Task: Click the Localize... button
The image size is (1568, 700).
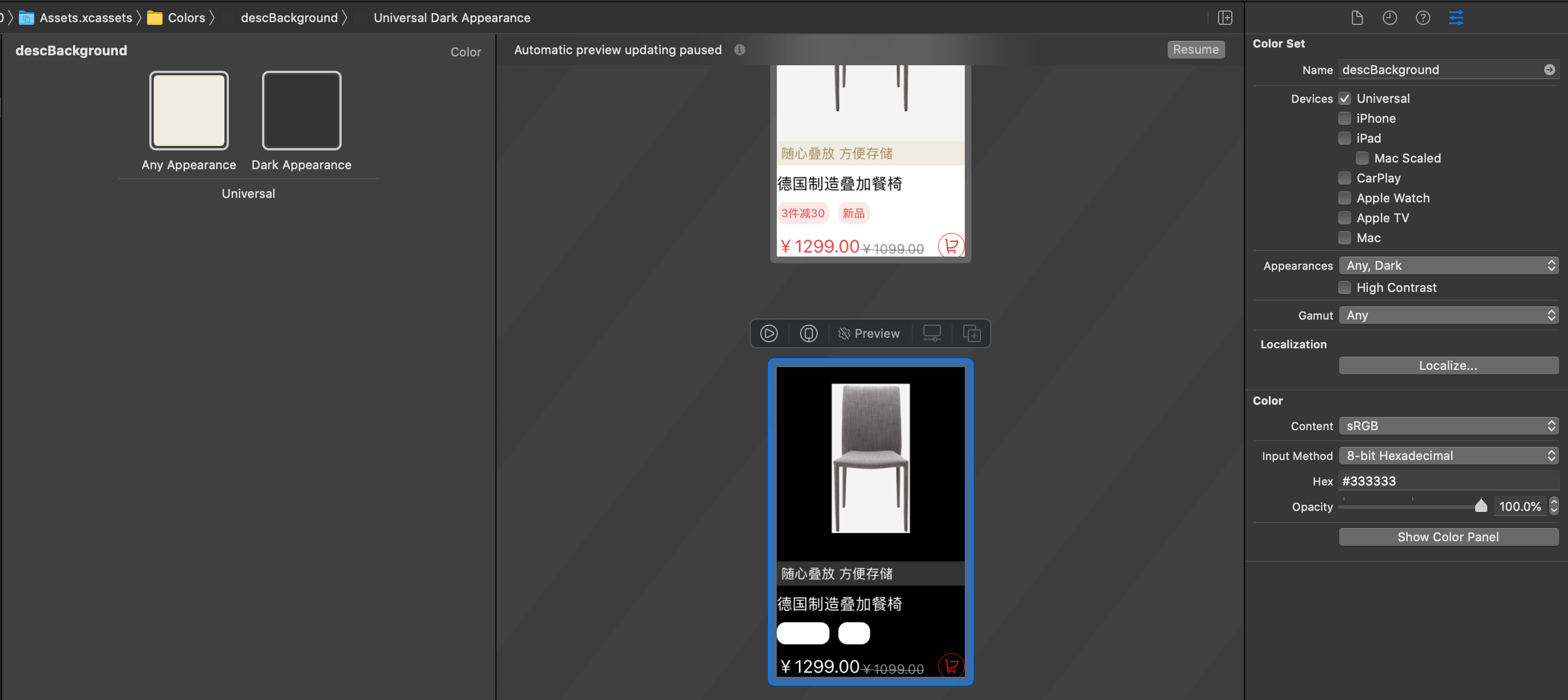Action: 1448,365
